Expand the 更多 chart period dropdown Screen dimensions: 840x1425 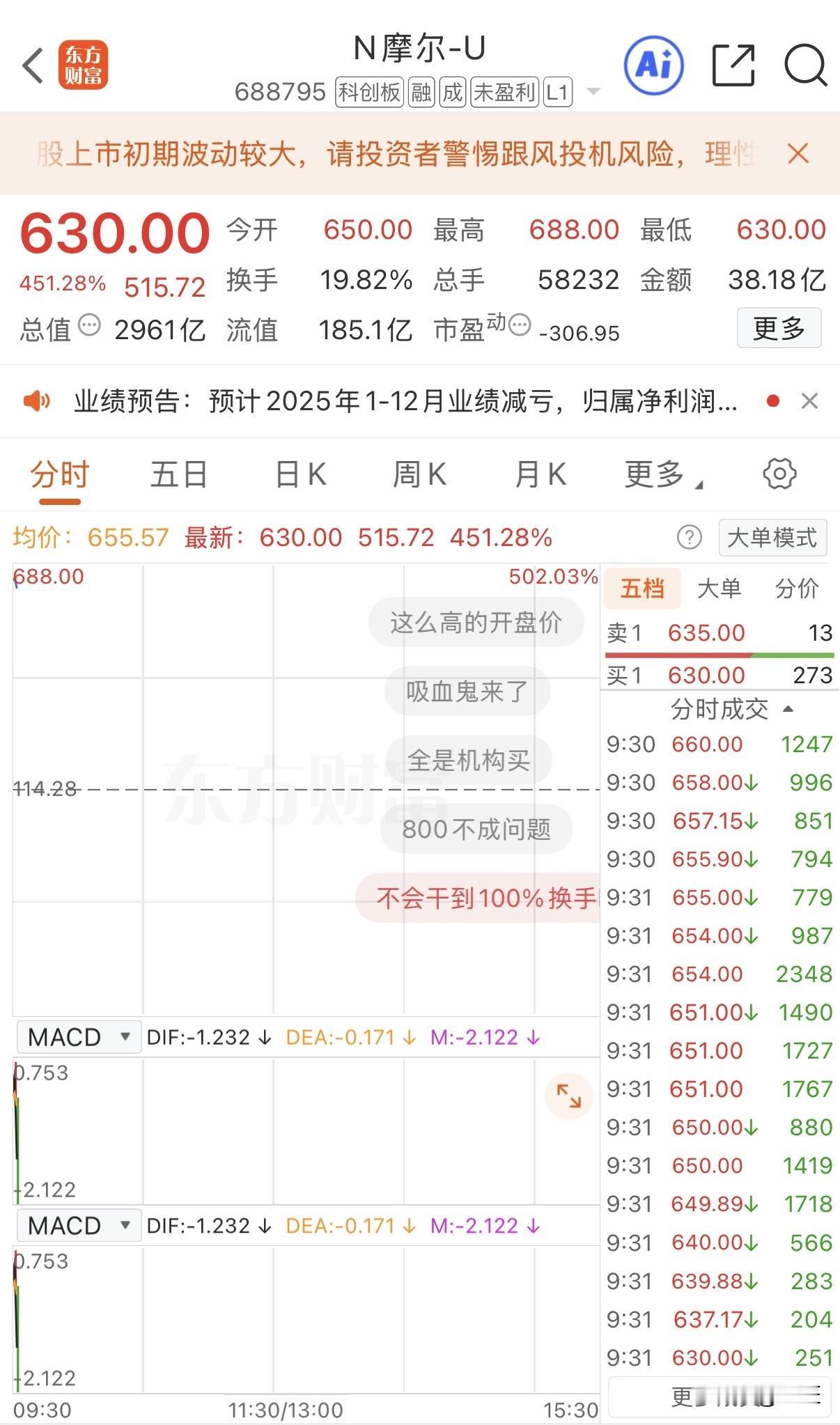coord(664,475)
